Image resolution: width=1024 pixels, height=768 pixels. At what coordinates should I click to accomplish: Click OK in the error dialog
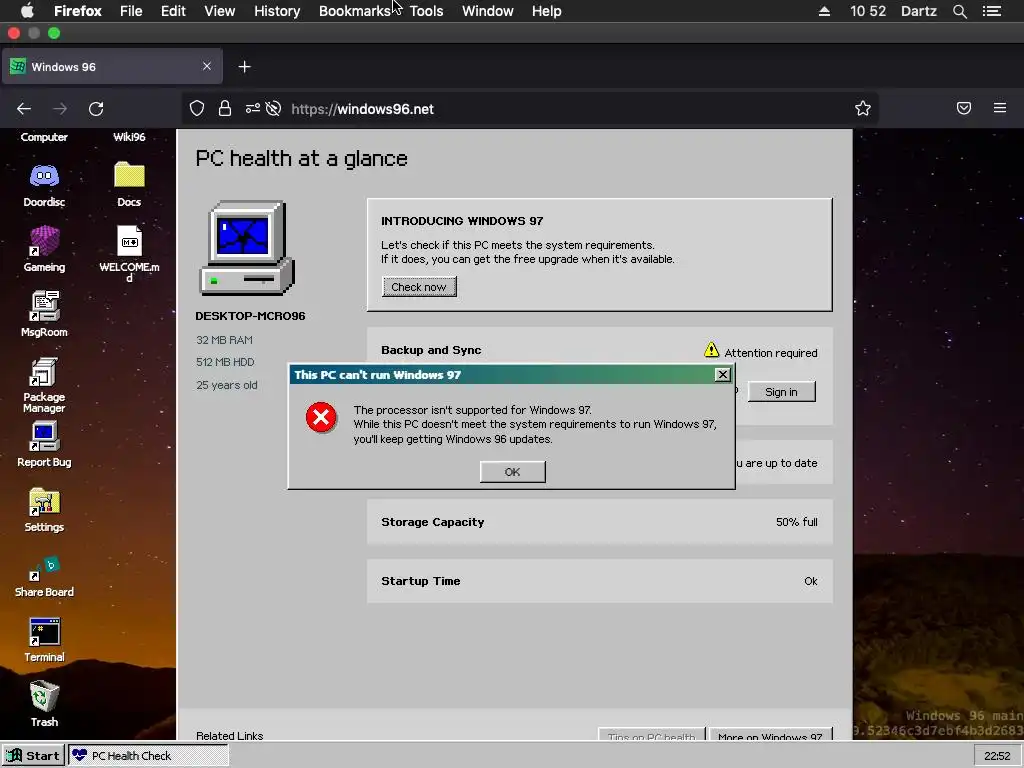(512, 472)
